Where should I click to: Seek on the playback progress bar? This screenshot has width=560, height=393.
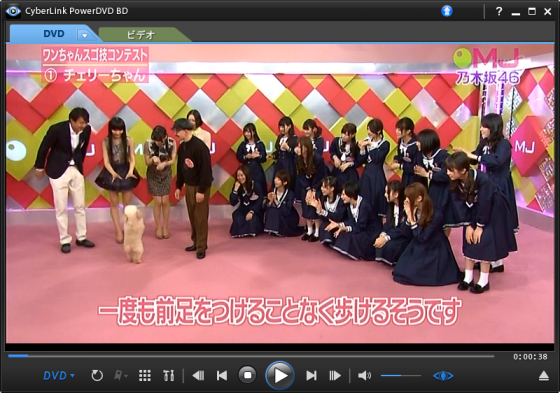point(251,356)
